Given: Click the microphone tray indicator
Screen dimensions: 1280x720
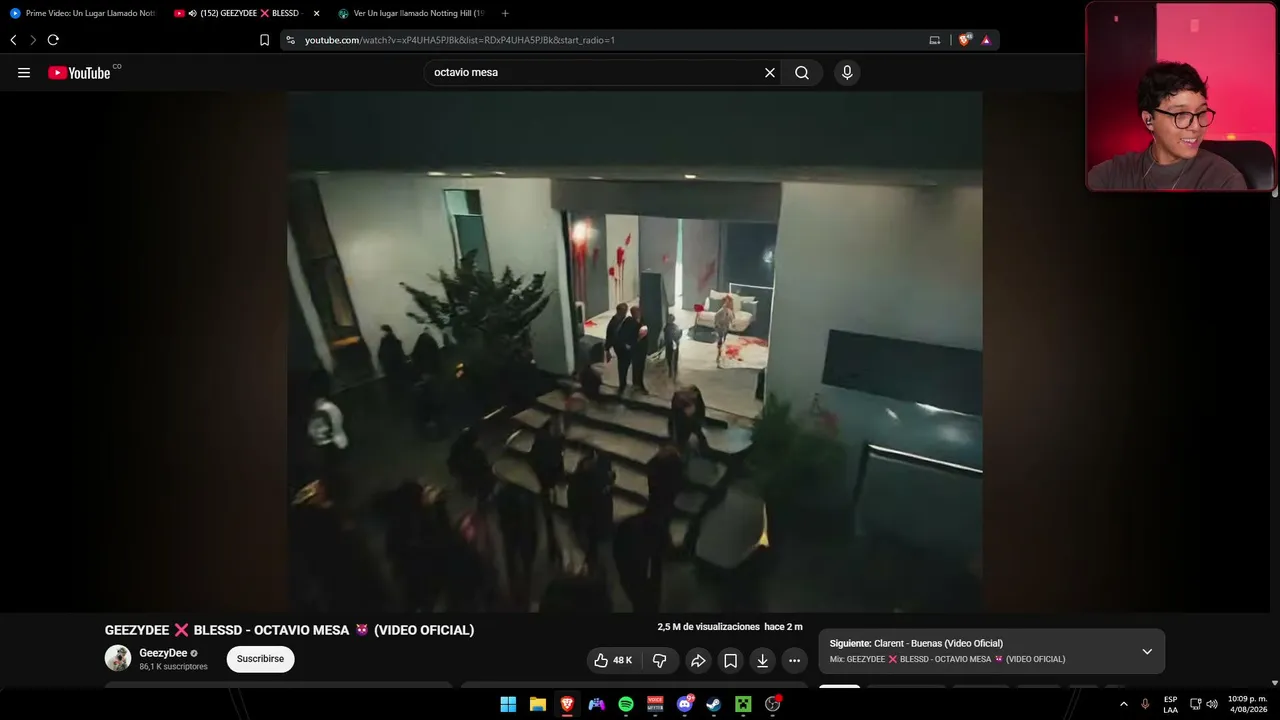Looking at the screenshot, I should [1145, 704].
